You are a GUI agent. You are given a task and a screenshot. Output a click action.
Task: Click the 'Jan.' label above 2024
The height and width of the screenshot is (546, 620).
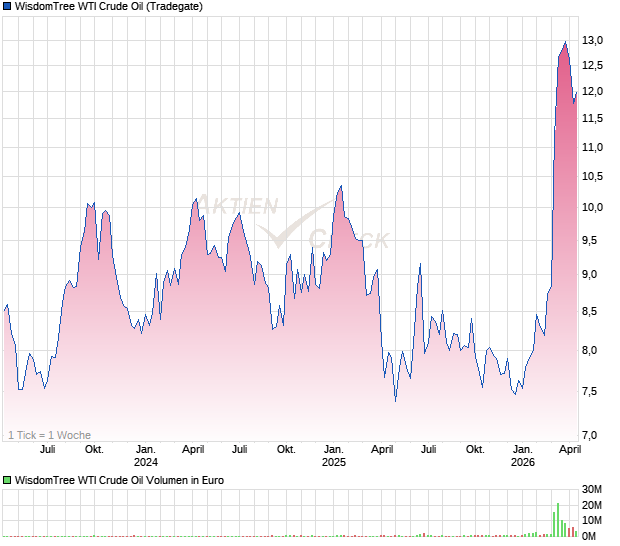[146, 450]
